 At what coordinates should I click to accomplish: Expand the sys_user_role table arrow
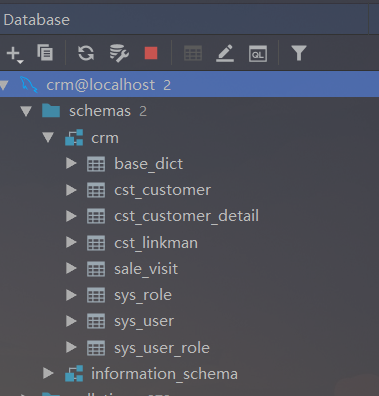coord(71,347)
